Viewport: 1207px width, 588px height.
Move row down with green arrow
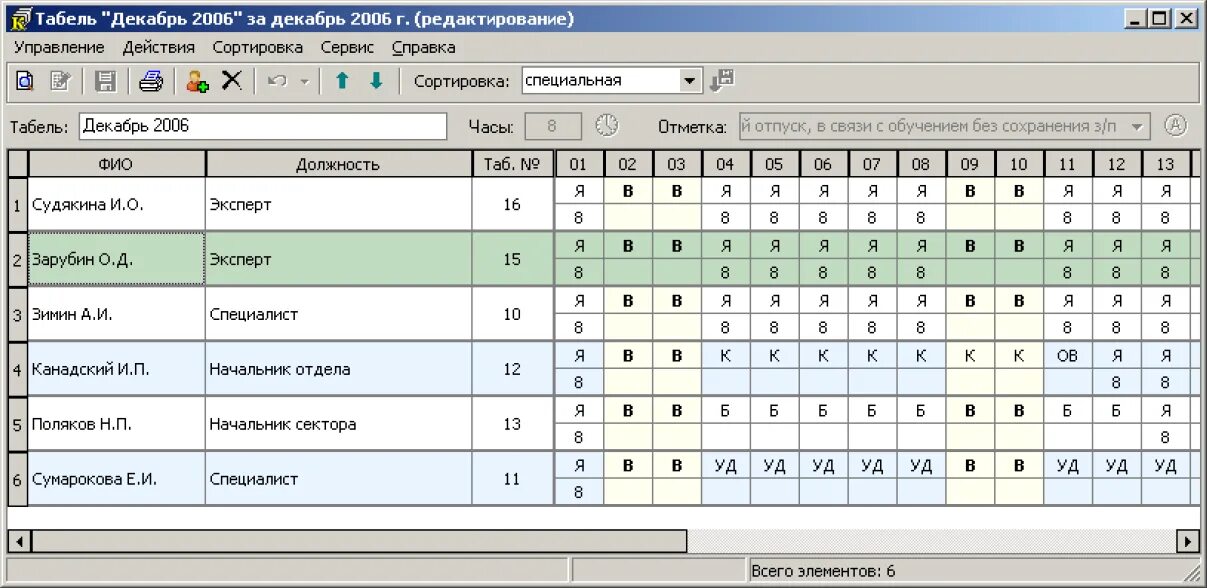click(376, 82)
